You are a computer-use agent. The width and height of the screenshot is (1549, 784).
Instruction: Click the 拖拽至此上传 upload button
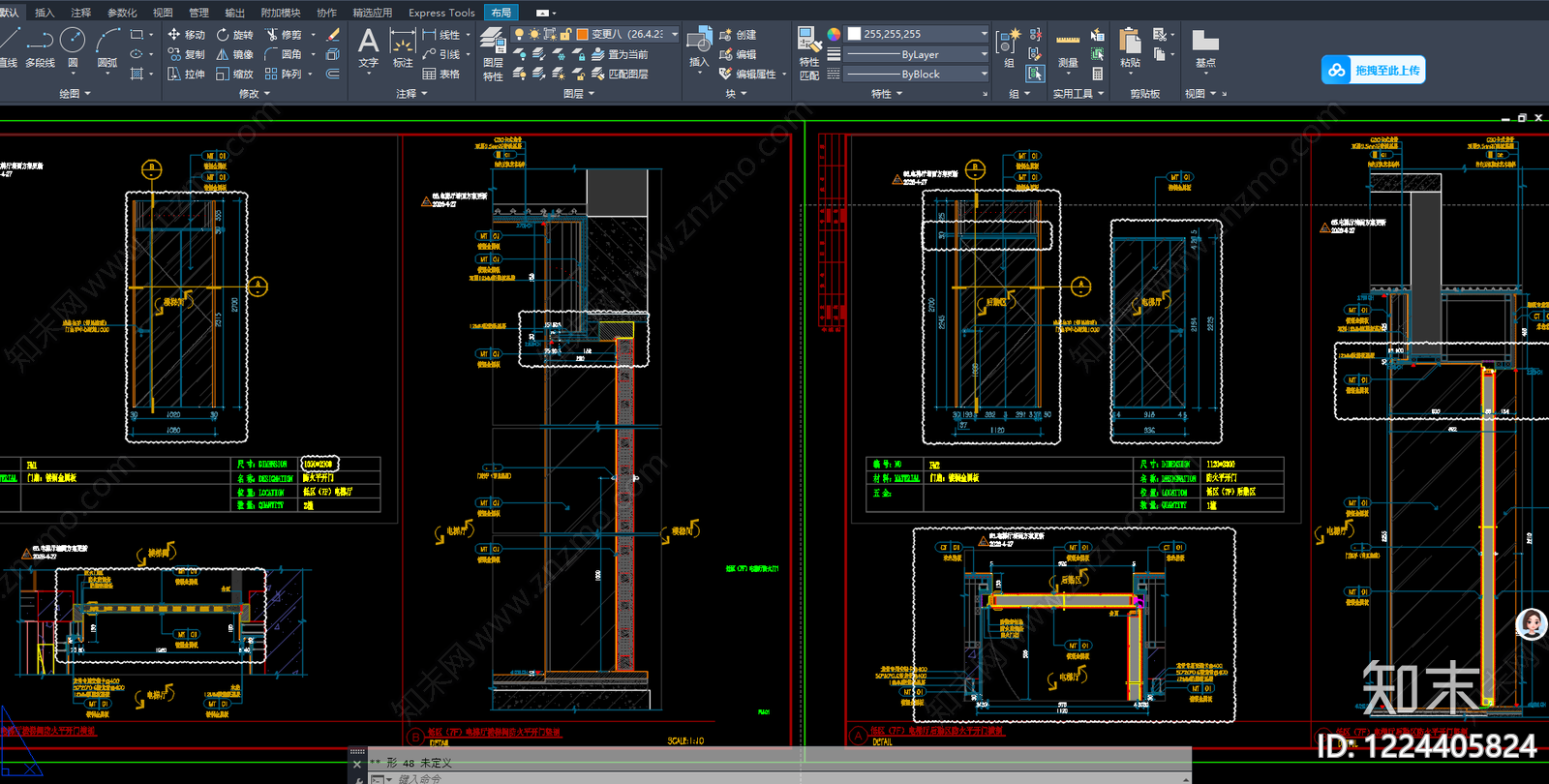tap(1373, 70)
